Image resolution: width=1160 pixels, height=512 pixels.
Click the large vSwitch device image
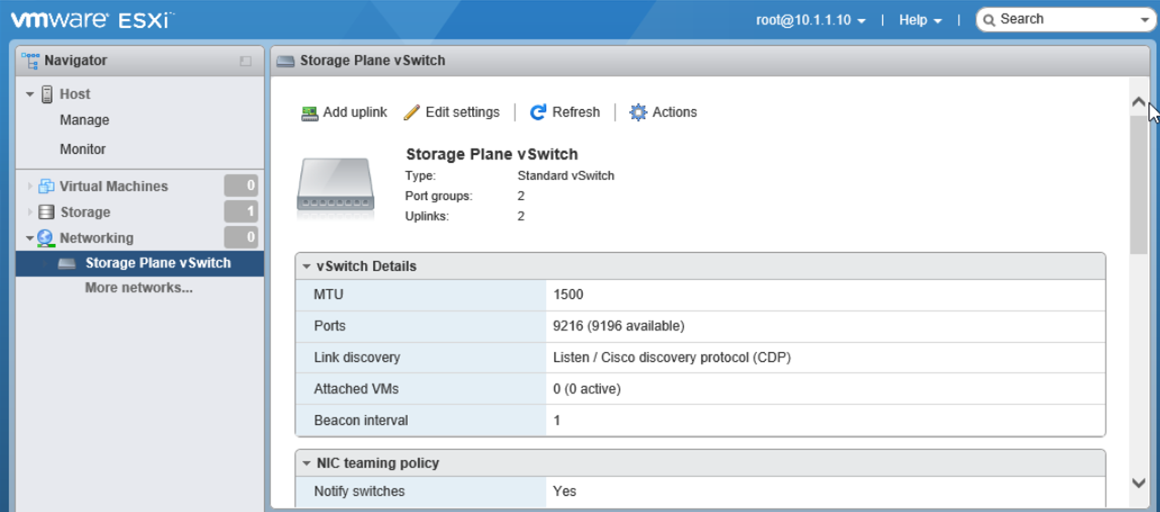pyautogui.click(x=335, y=187)
